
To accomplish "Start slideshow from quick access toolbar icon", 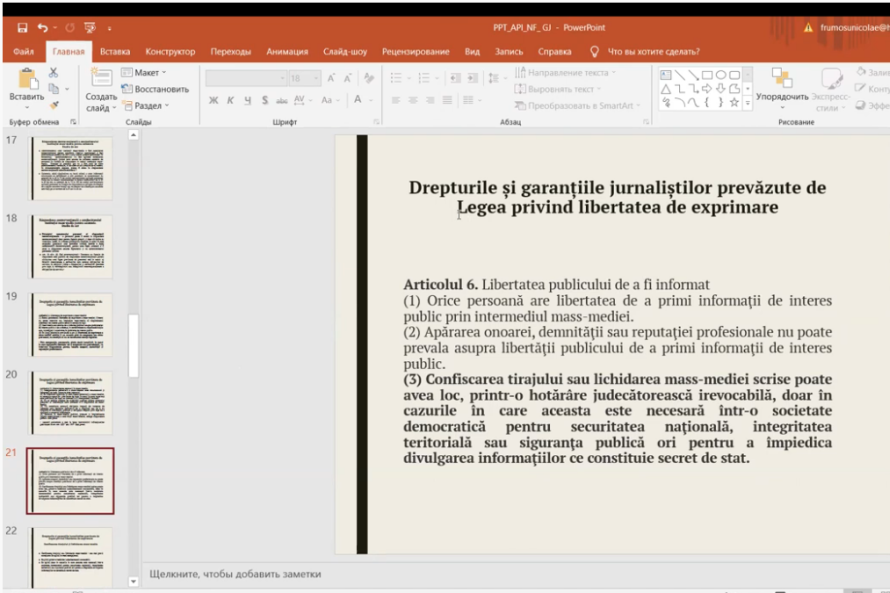I will pyautogui.click(x=90, y=28).
